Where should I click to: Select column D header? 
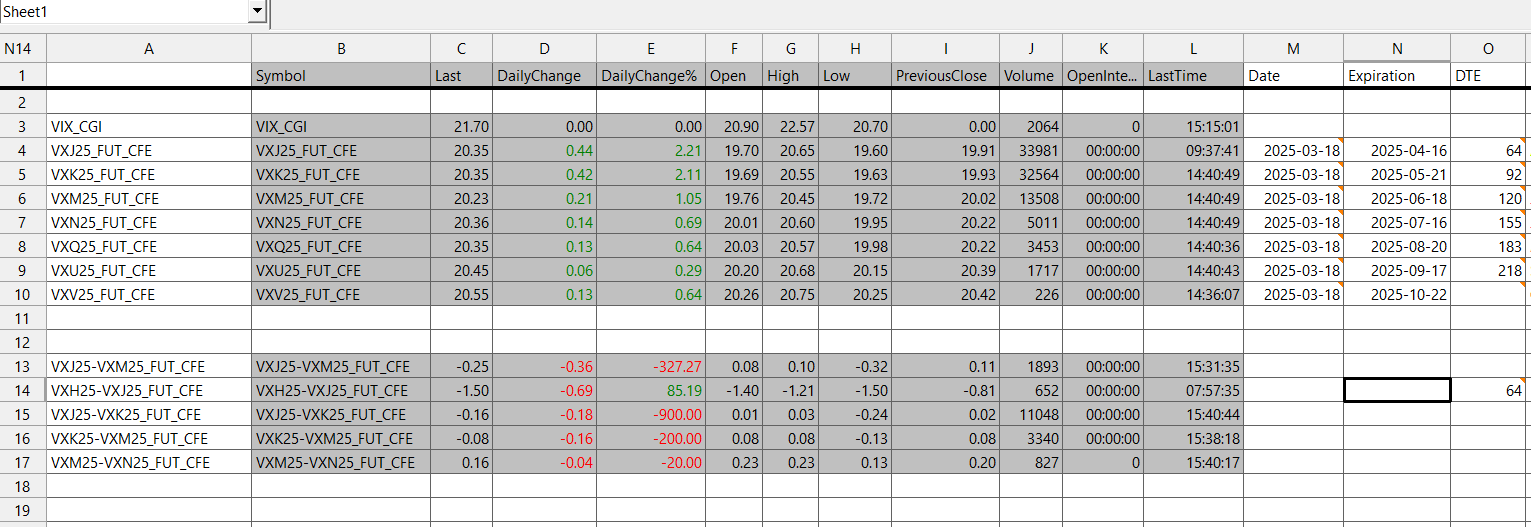545,48
